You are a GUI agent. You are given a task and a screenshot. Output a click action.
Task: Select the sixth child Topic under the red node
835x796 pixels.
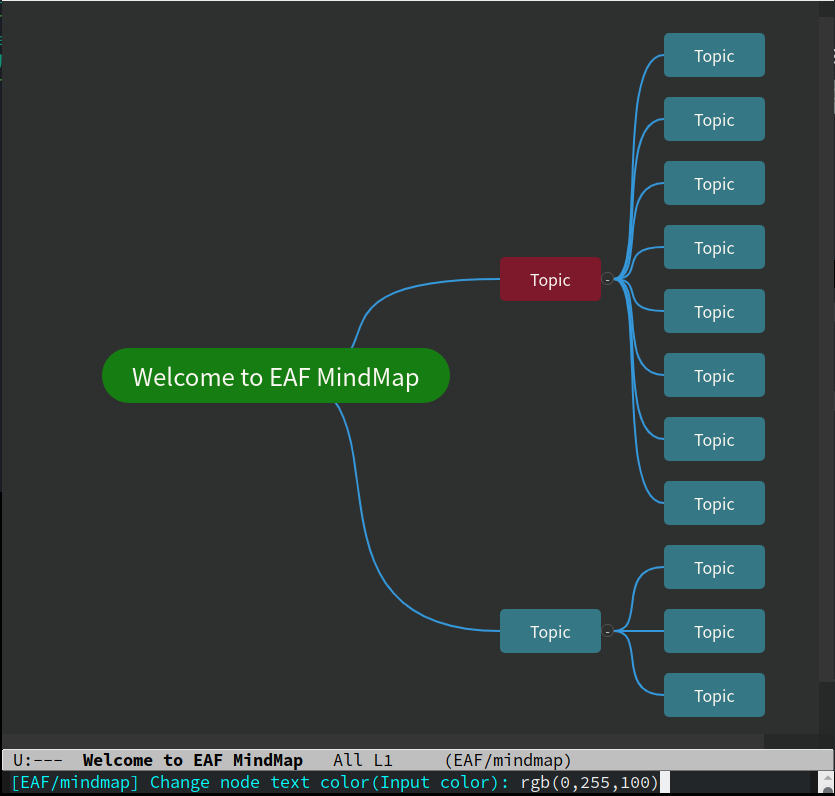[x=714, y=375]
